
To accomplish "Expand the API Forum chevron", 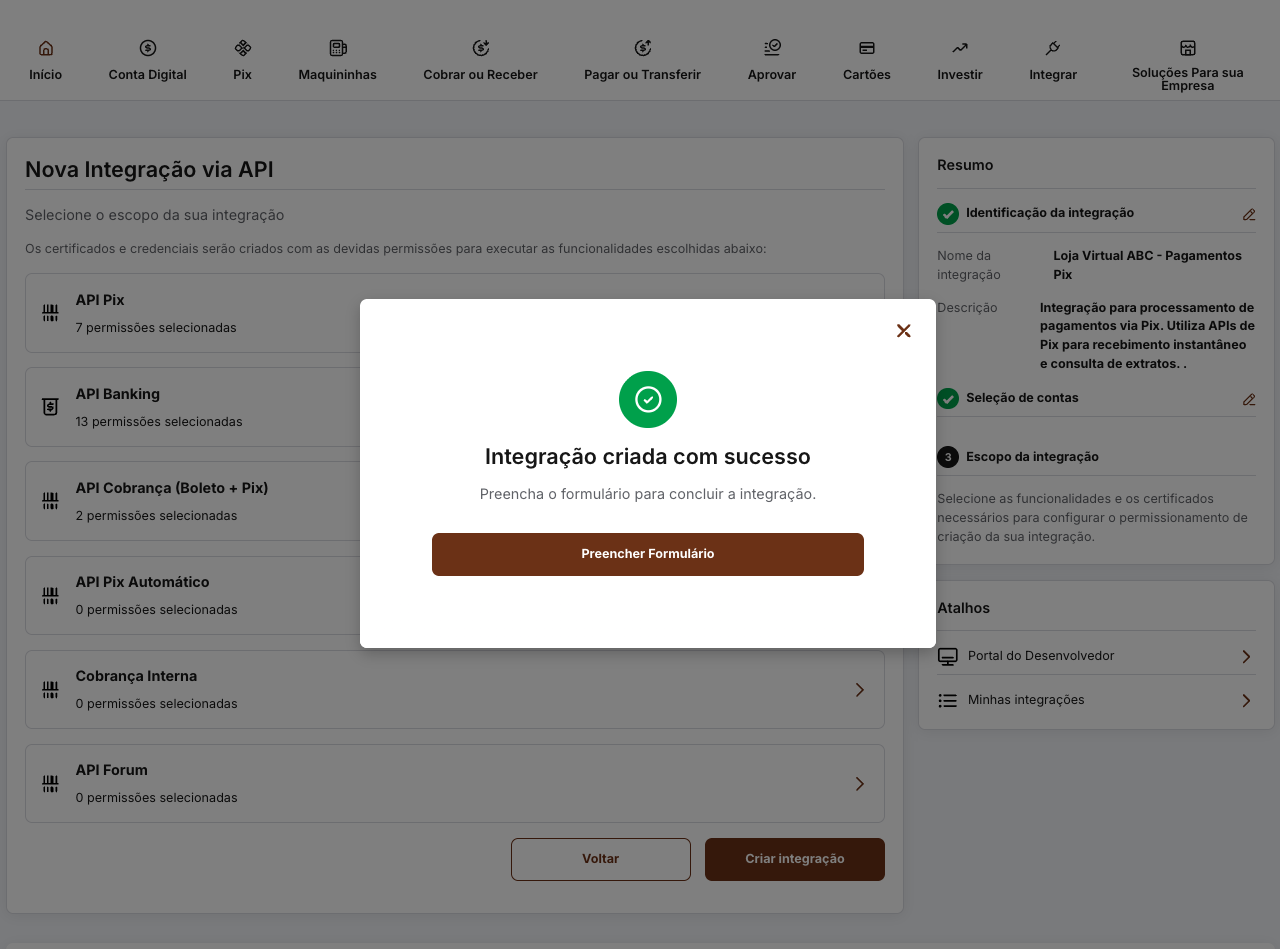I will coord(859,784).
